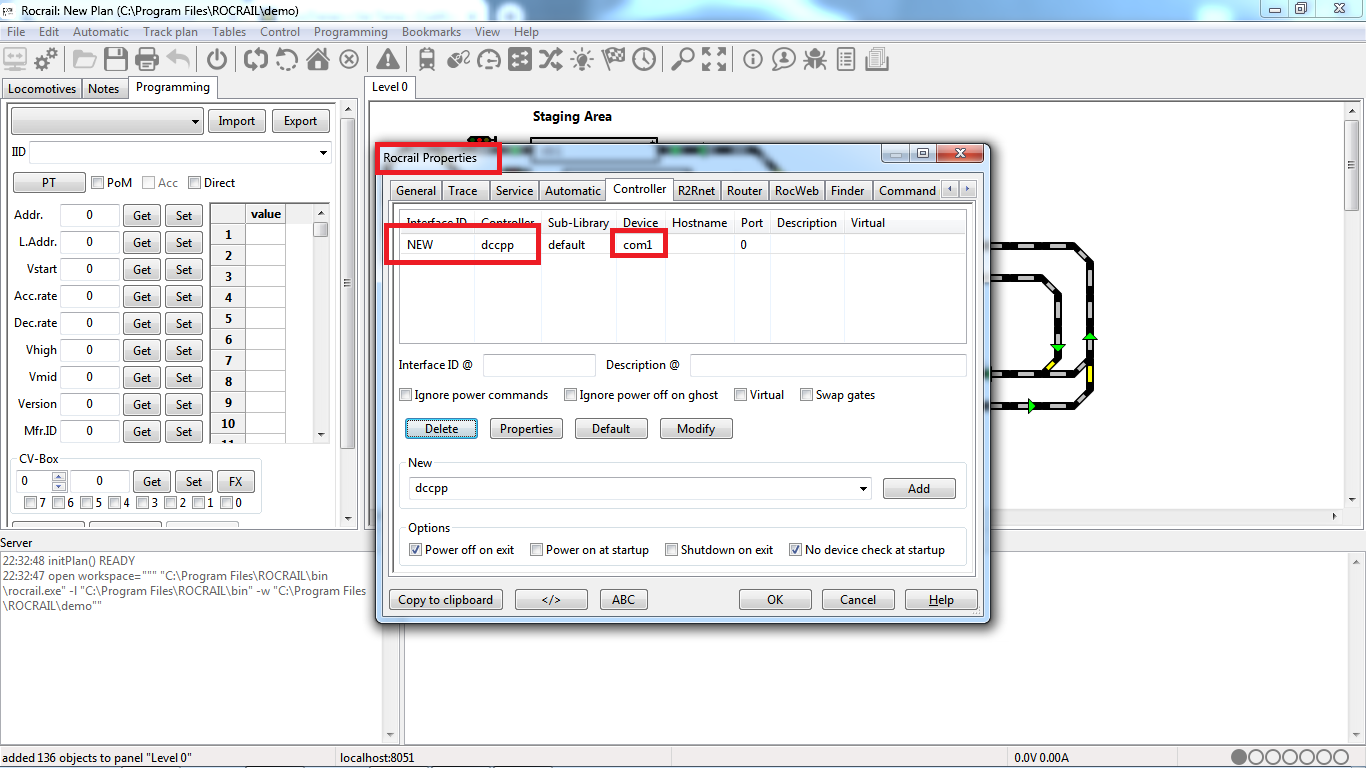Open the IID dropdown in Programming panel
The width and height of the screenshot is (1366, 768).
pos(323,153)
